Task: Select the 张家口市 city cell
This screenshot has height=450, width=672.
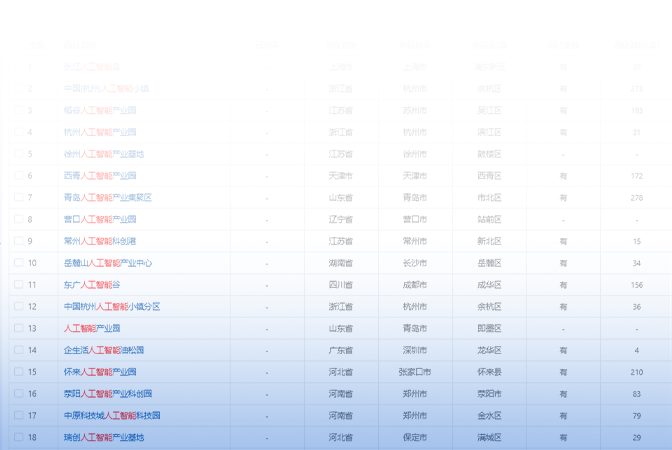Action: pyautogui.click(x=415, y=372)
